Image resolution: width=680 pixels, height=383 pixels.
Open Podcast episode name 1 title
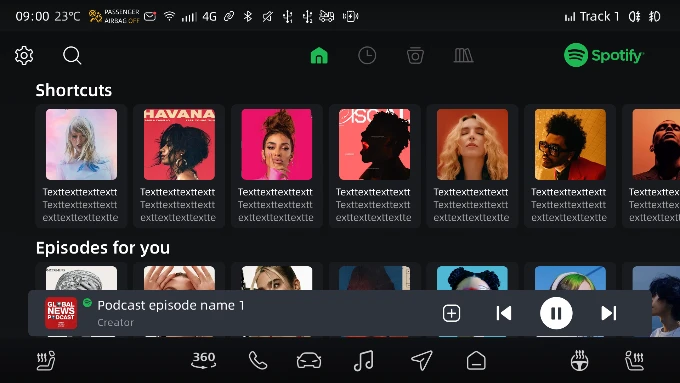(x=171, y=305)
